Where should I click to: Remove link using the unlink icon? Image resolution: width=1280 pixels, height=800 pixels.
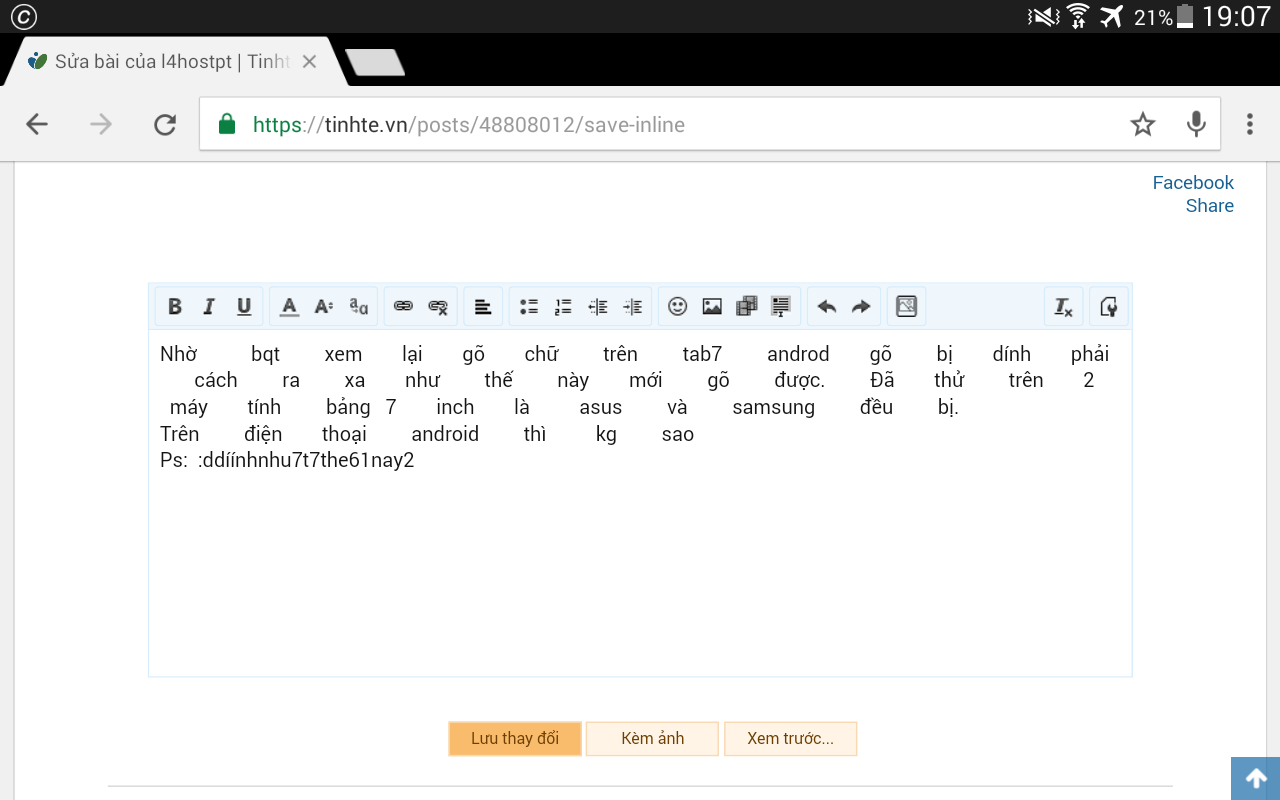coord(438,307)
